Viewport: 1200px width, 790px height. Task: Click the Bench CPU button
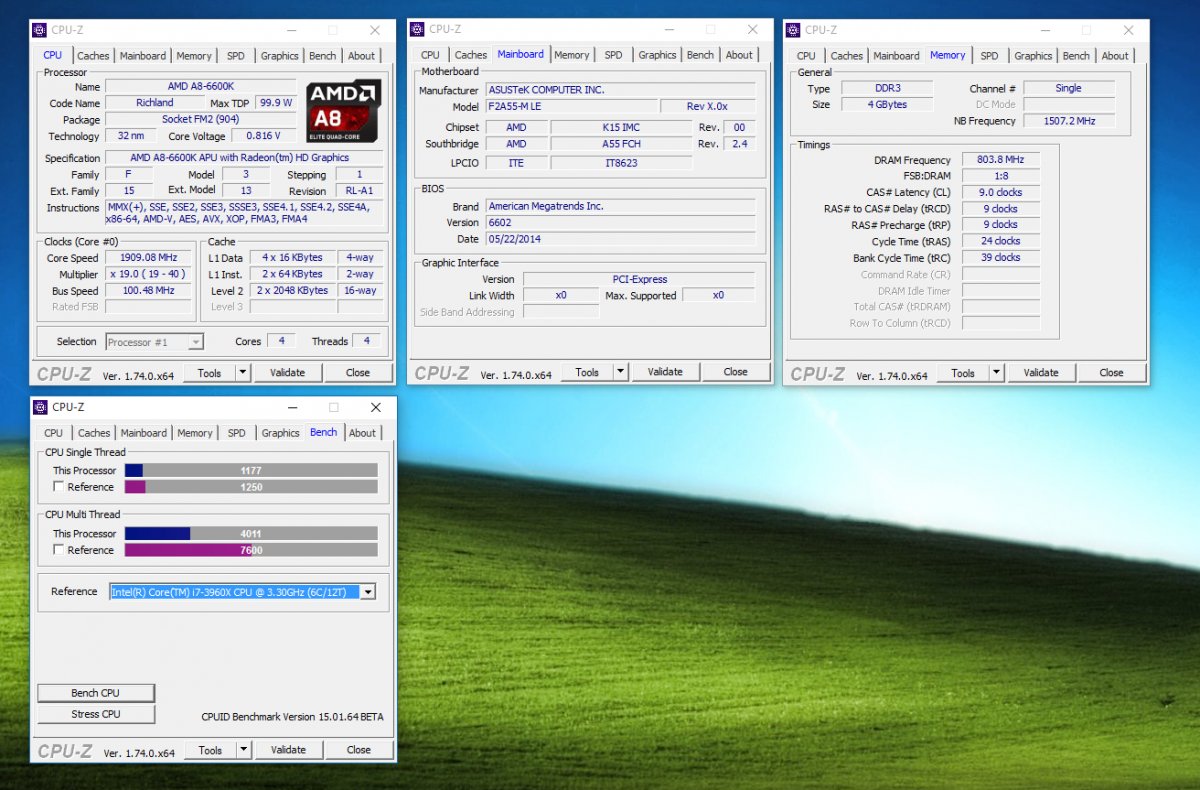[x=96, y=693]
